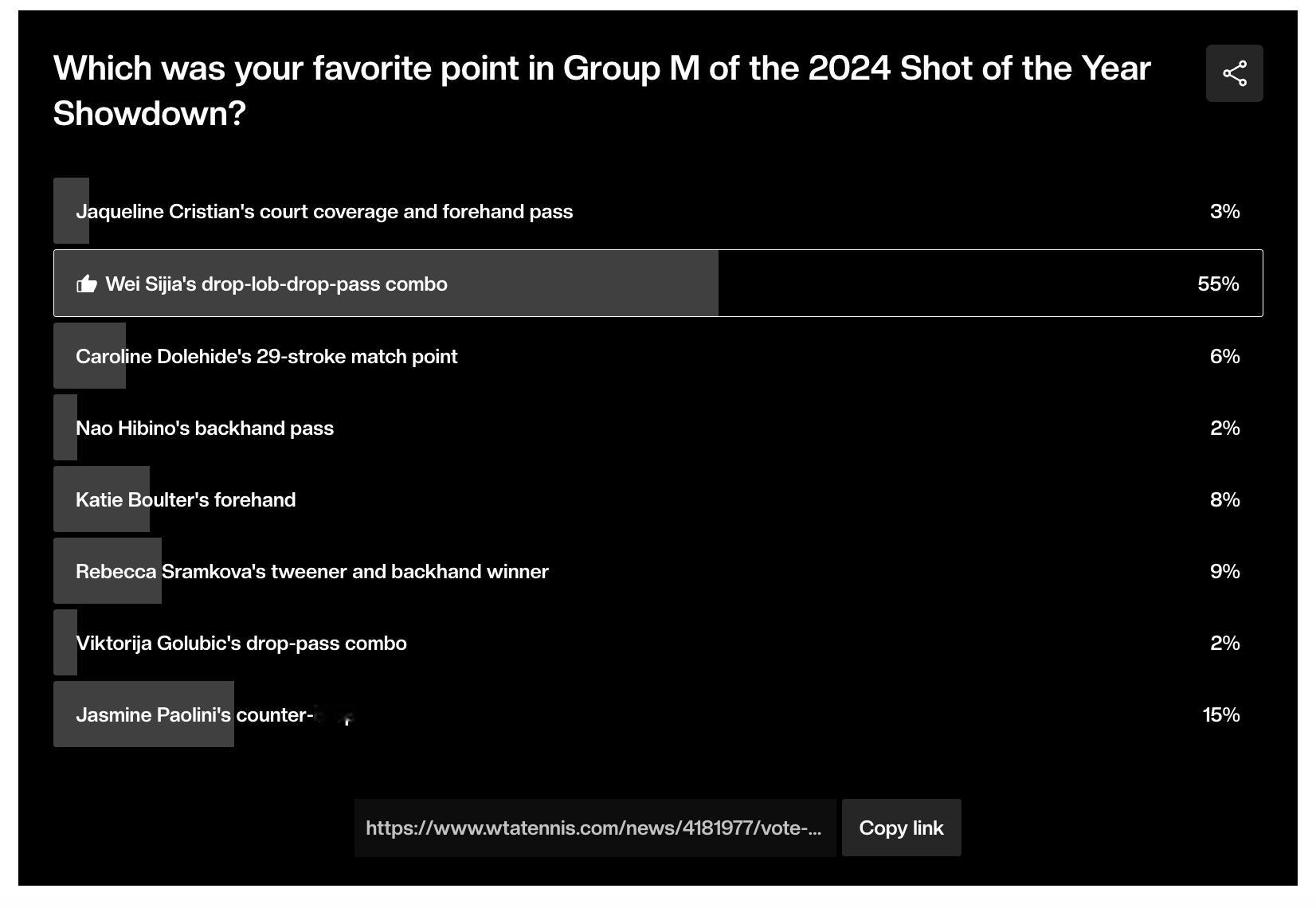
Task: Vote for Viktorija Golubic's drop-pass combo
Action: click(658, 643)
